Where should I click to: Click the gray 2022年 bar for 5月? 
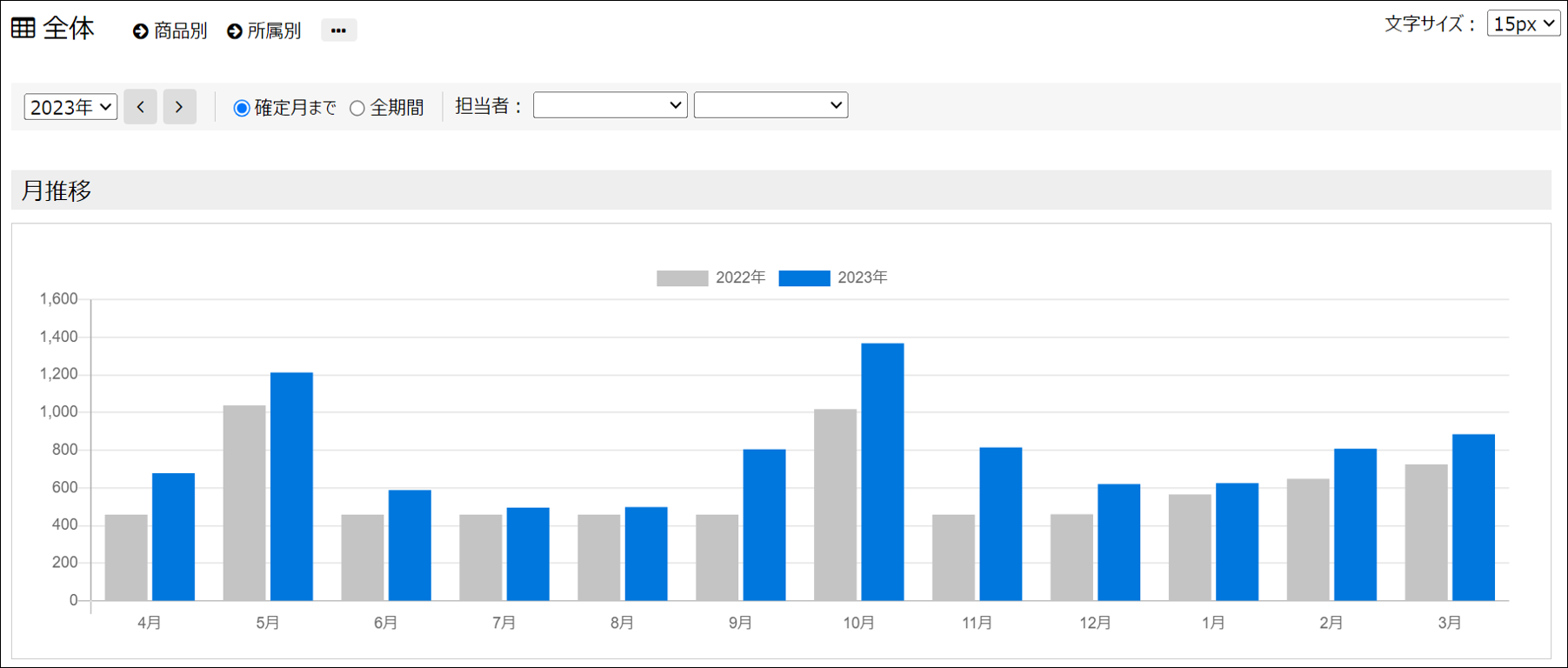244,503
